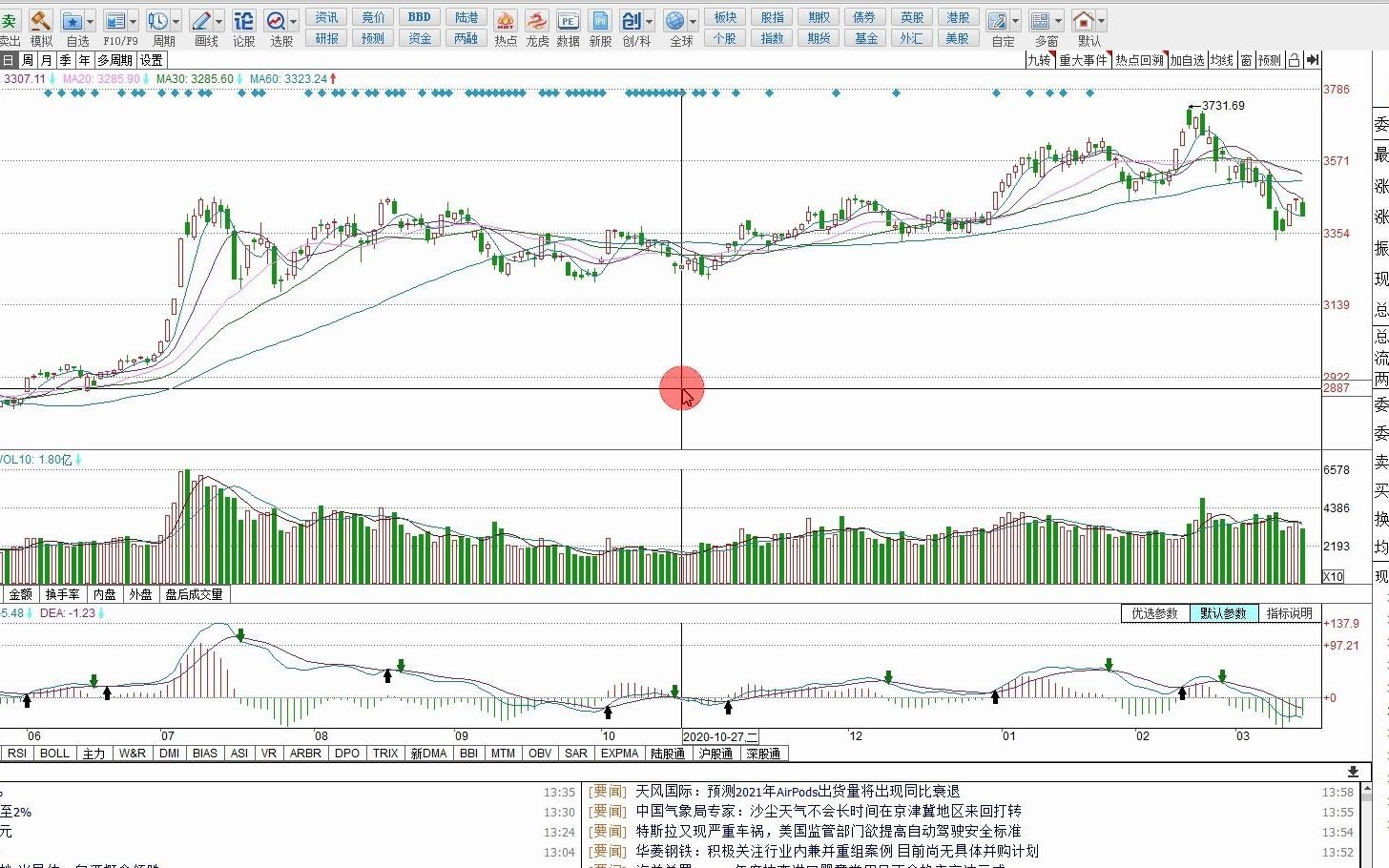This screenshot has height=868, width=1389.
Task: Select the RSI indicator tab
Action: 16,754
